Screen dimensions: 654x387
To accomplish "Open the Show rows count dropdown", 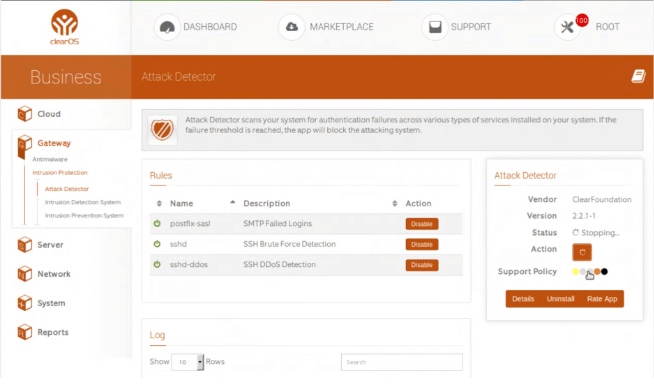I will [188, 362].
